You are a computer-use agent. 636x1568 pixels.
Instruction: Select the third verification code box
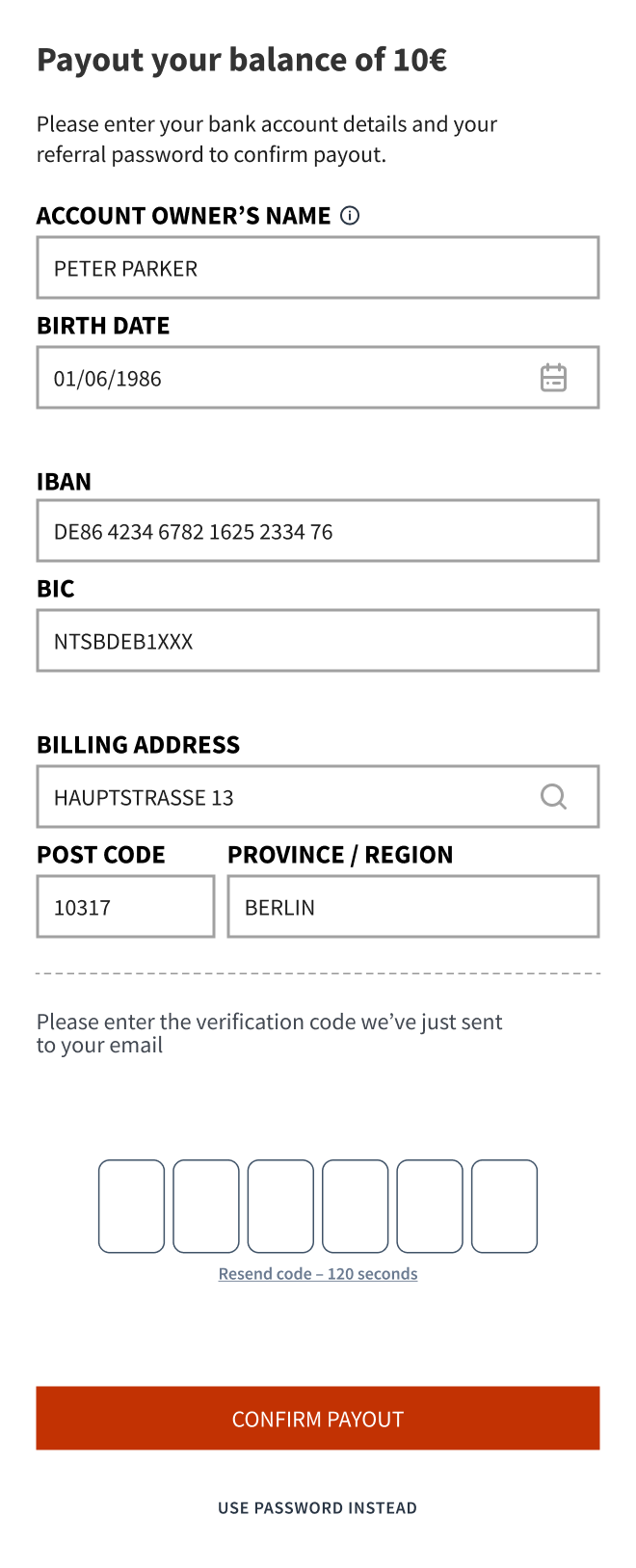[x=280, y=1207]
